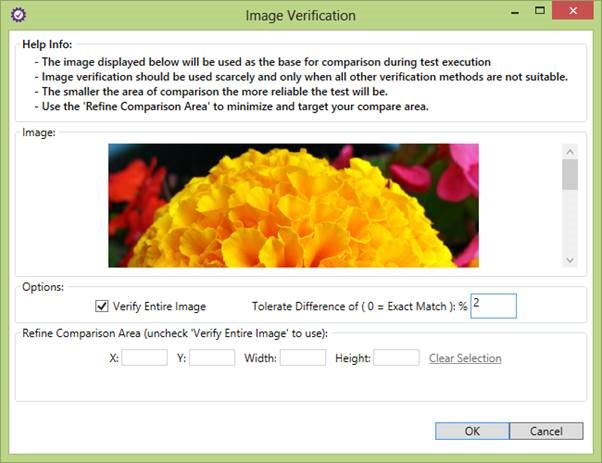Focus the Y coordinate input field
The width and height of the screenshot is (602, 463).
(x=212, y=358)
